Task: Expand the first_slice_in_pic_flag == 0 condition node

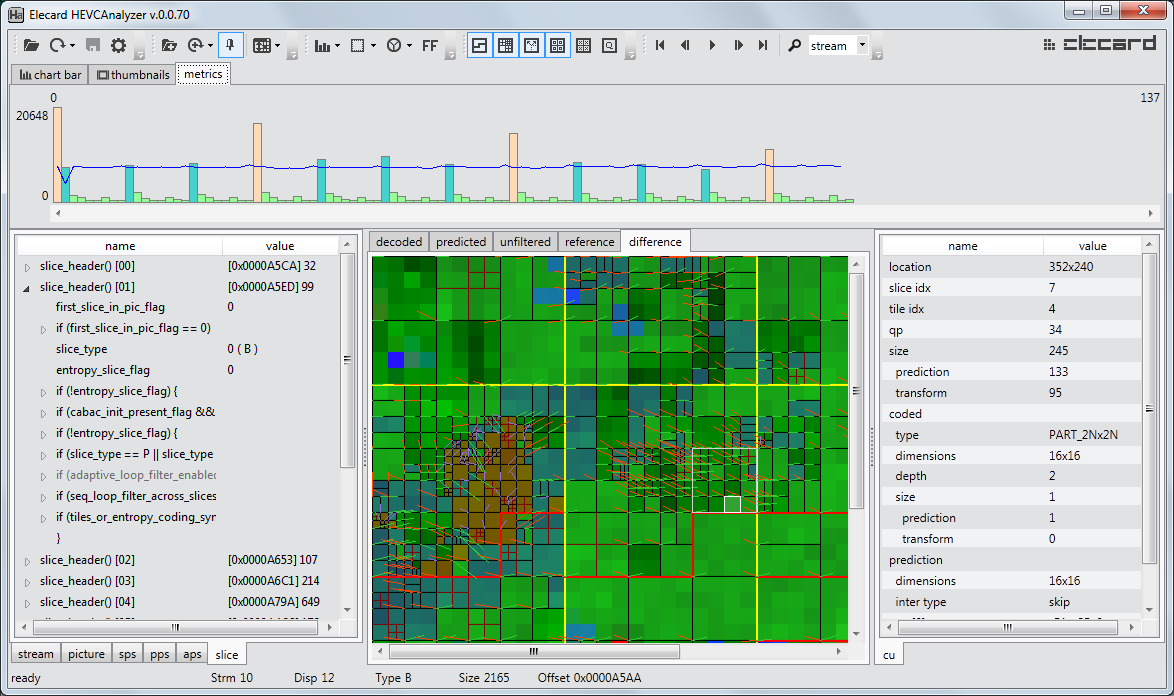Action: pyautogui.click(x=43, y=329)
